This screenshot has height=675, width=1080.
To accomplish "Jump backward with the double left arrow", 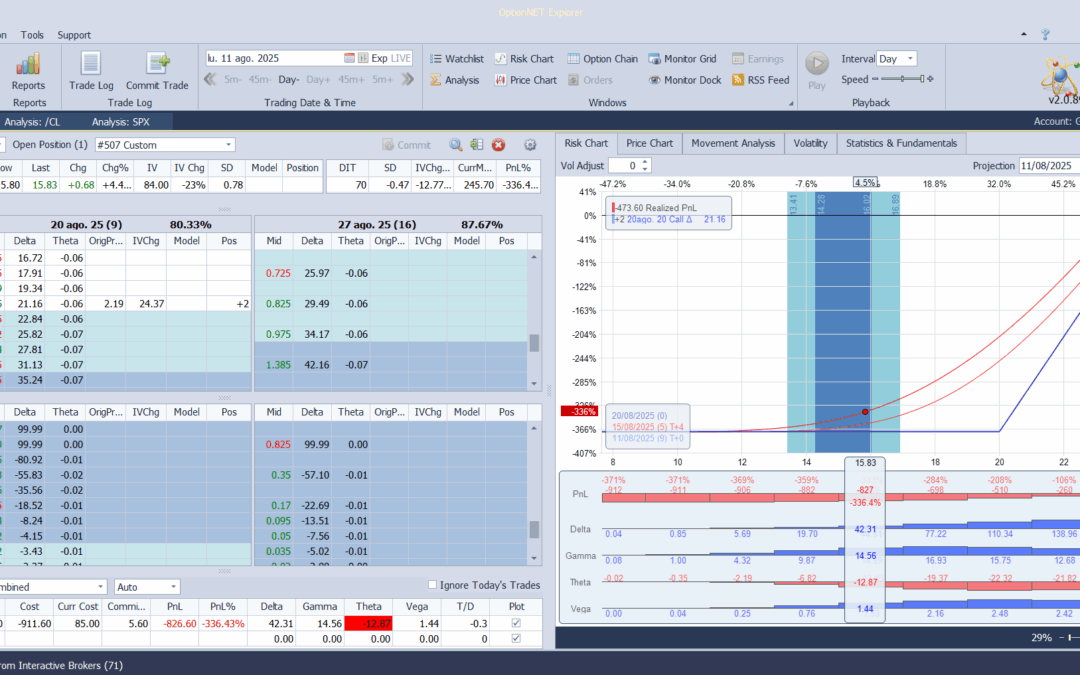I will click(x=211, y=79).
